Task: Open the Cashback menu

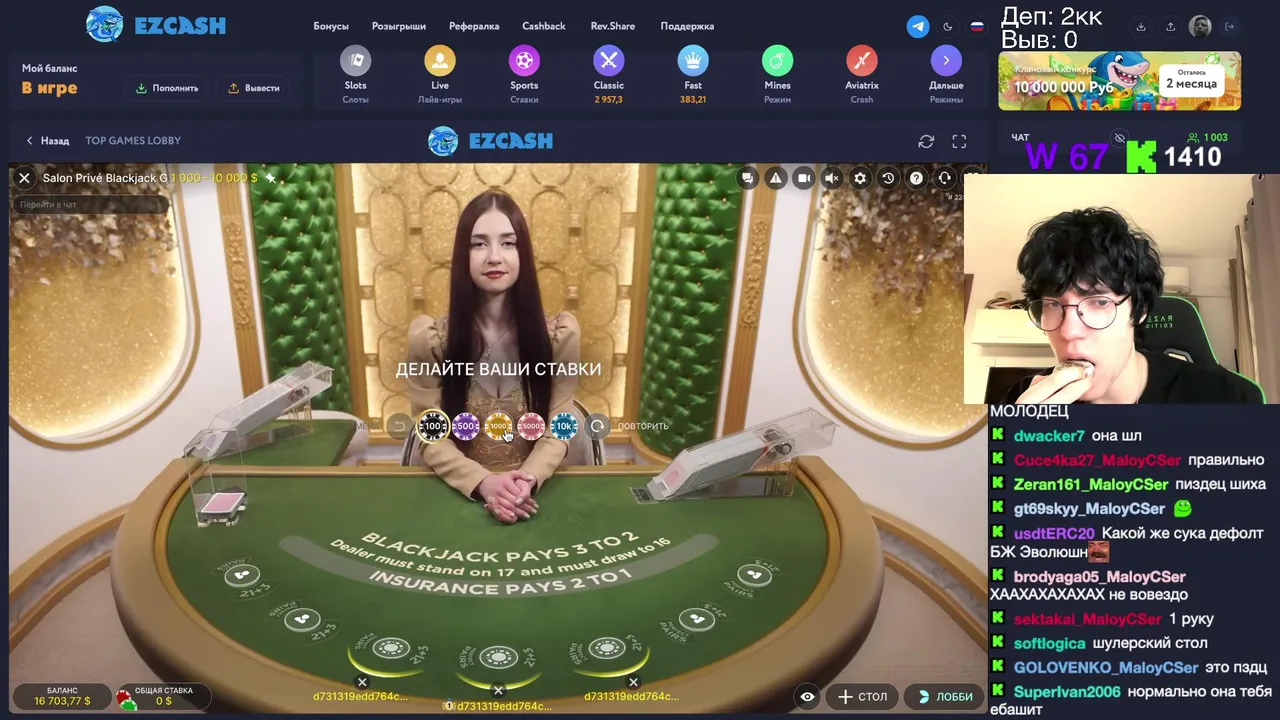Action: (544, 26)
